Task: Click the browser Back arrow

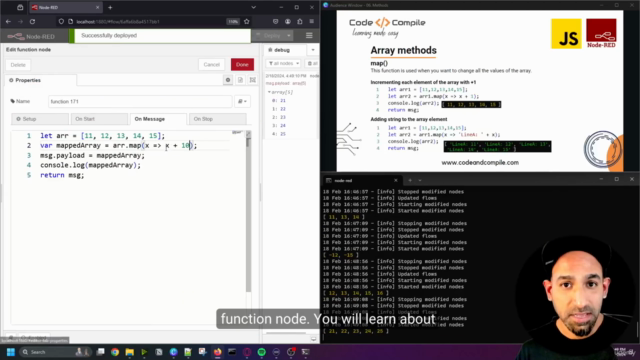Action: click(x=9, y=22)
